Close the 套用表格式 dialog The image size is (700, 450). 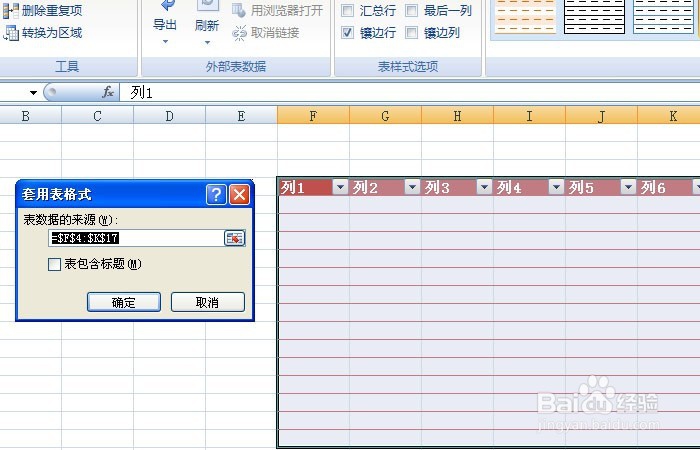click(239, 195)
